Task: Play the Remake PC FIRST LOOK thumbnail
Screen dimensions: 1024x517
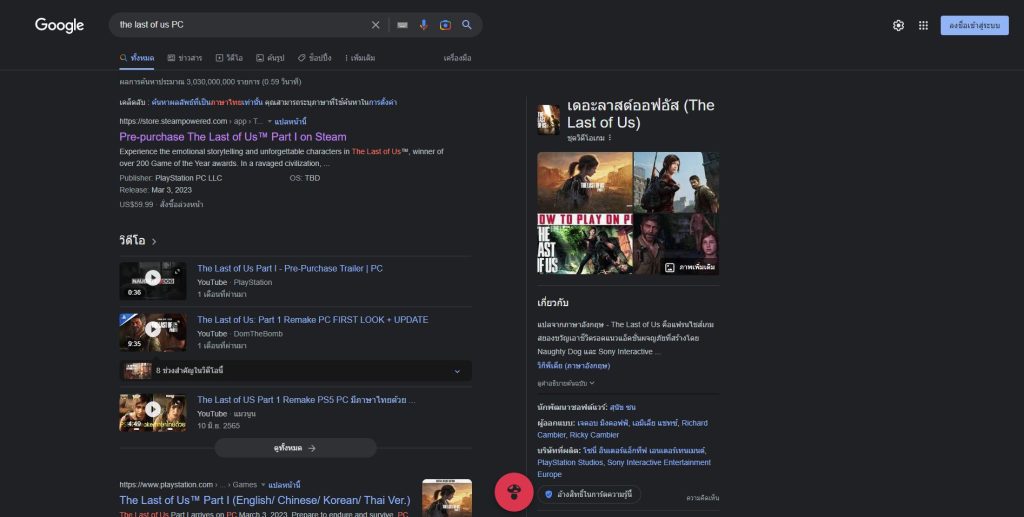Action: (x=153, y=332)
